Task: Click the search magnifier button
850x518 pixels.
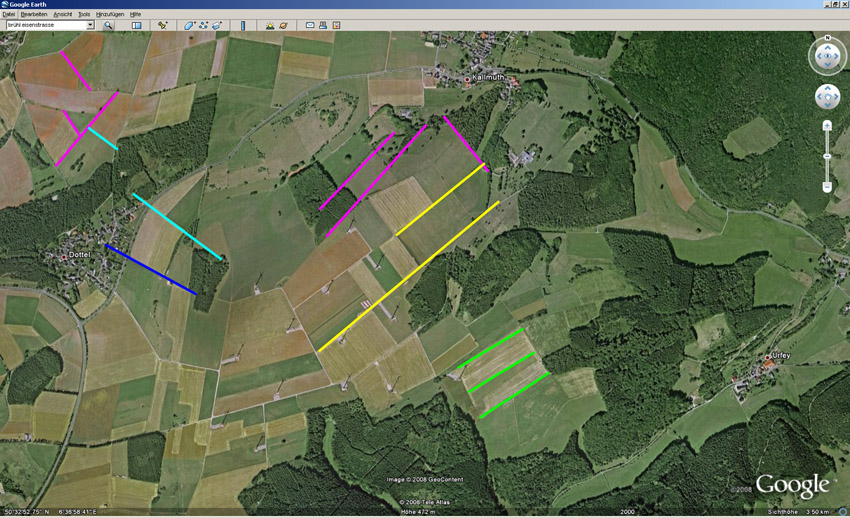Action: point(108,25)
